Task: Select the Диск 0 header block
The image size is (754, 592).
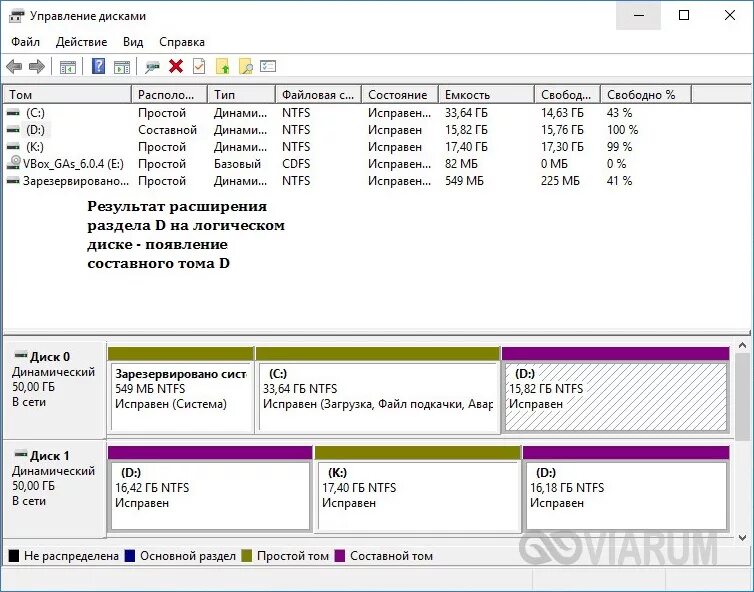Action: click(54, 390)
